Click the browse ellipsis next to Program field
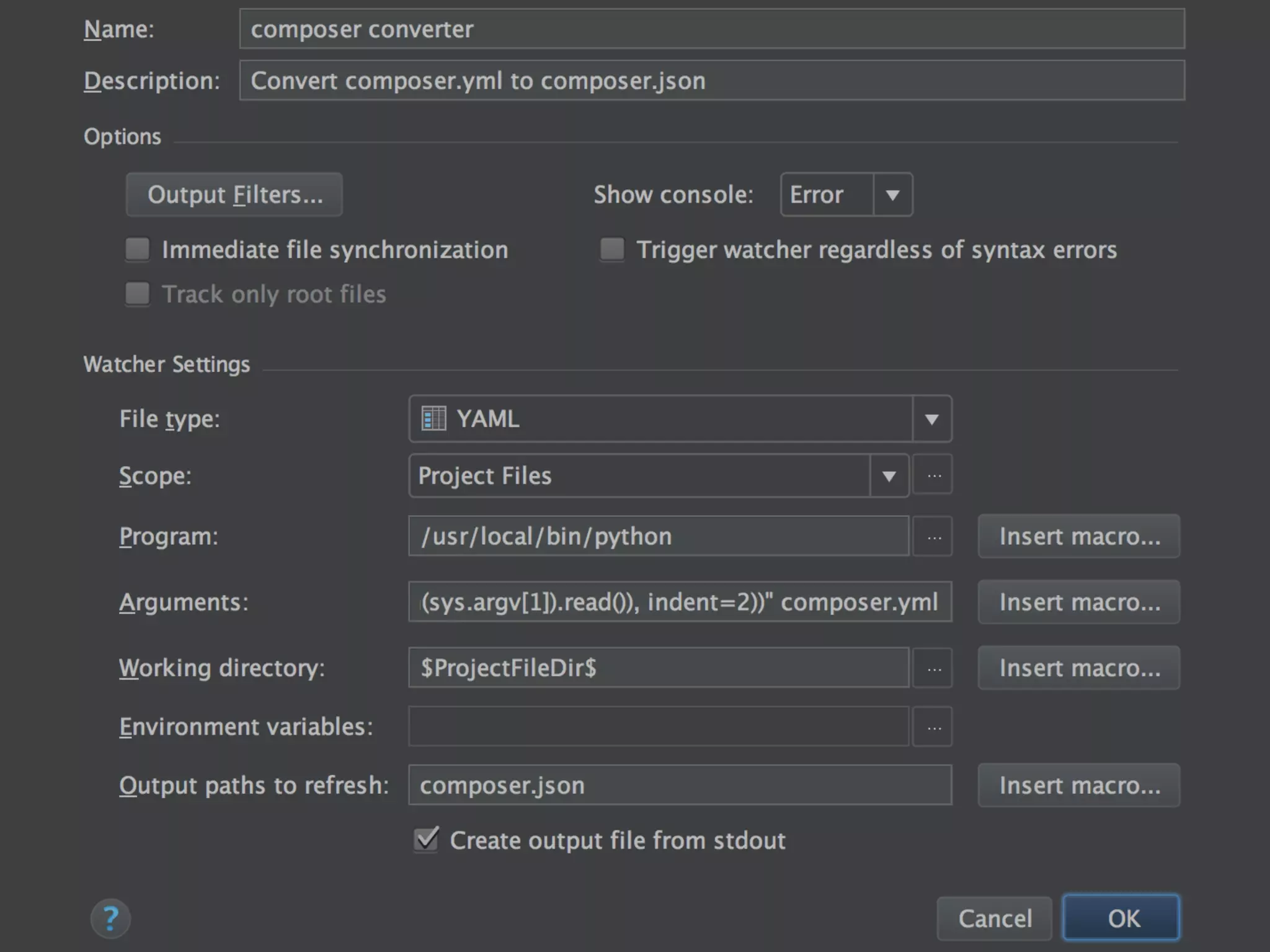The width and height of the screenshot is (1270, 952). point(933,537)
